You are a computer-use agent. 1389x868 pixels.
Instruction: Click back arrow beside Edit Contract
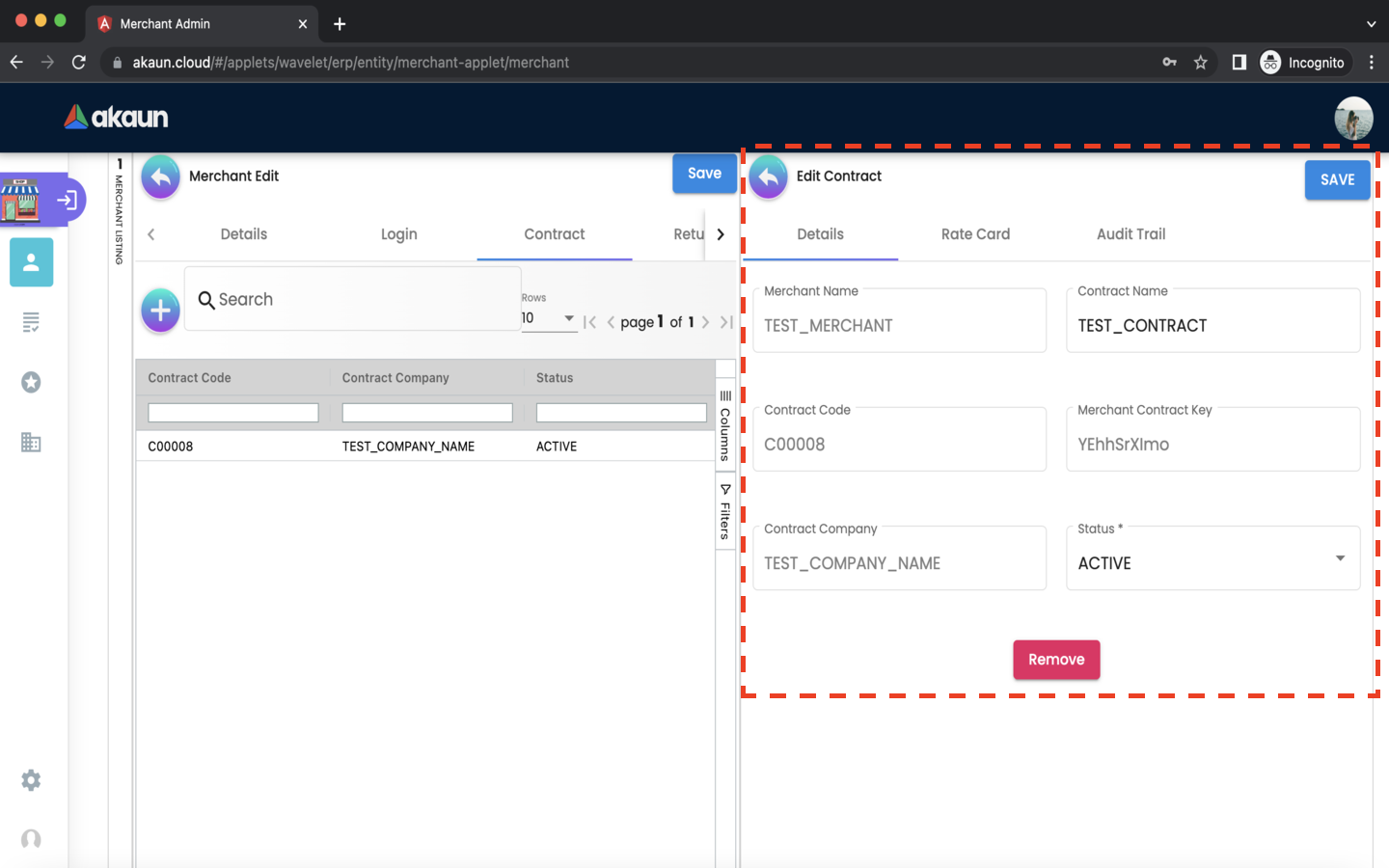(769, 176)
